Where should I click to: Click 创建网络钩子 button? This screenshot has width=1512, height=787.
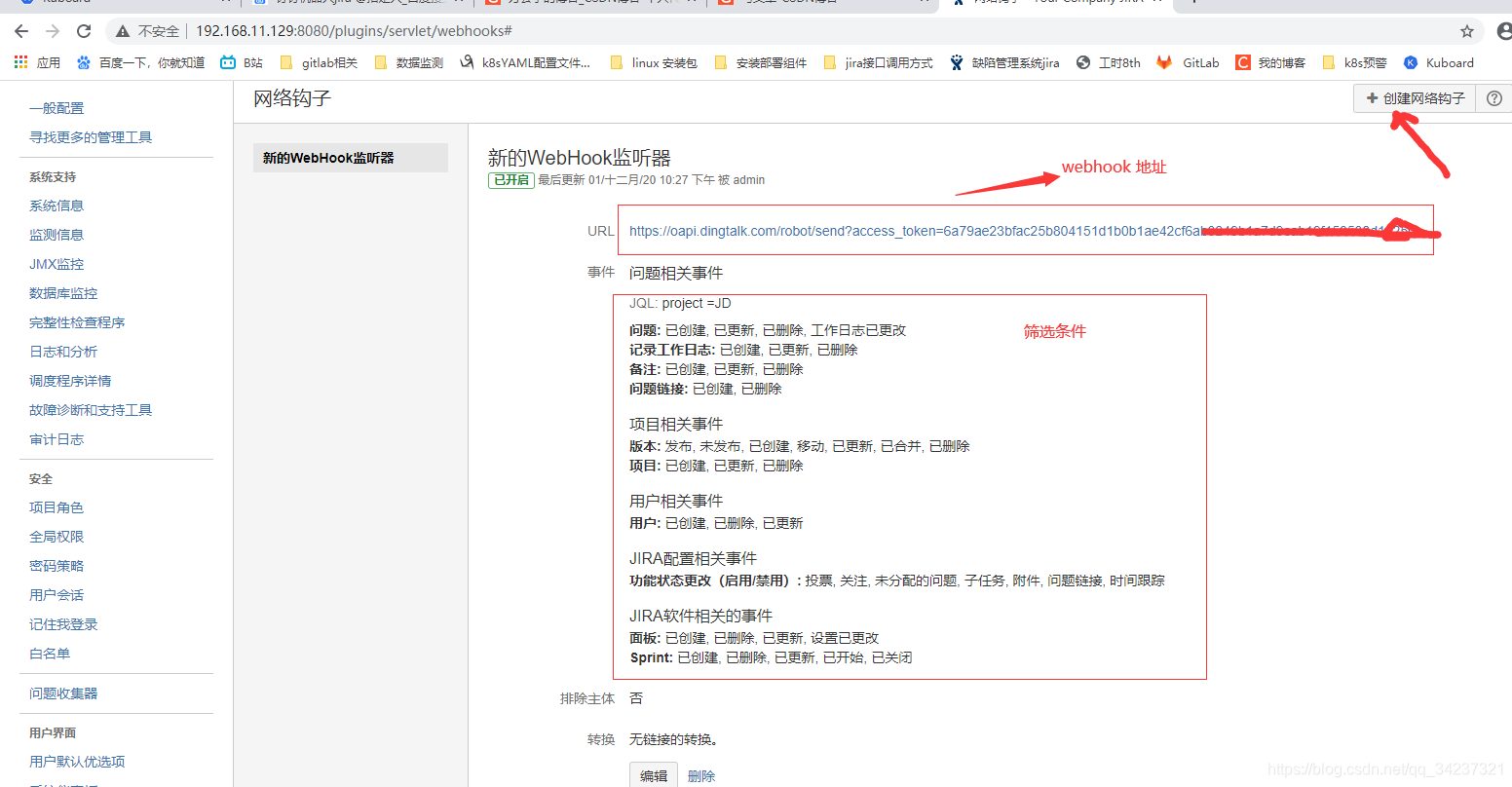click(1415, 98)
